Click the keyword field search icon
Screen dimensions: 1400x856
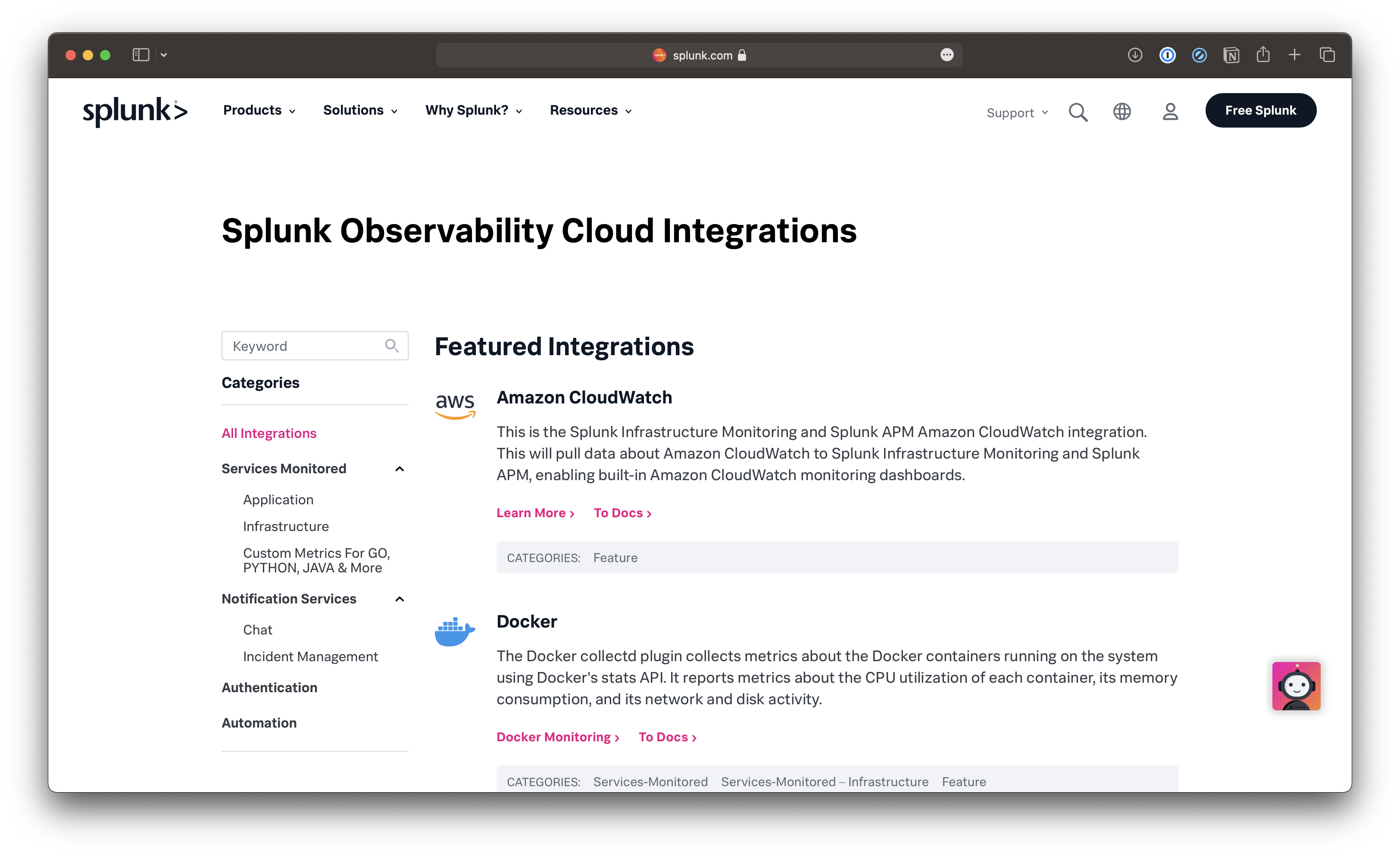coord(391,345)
